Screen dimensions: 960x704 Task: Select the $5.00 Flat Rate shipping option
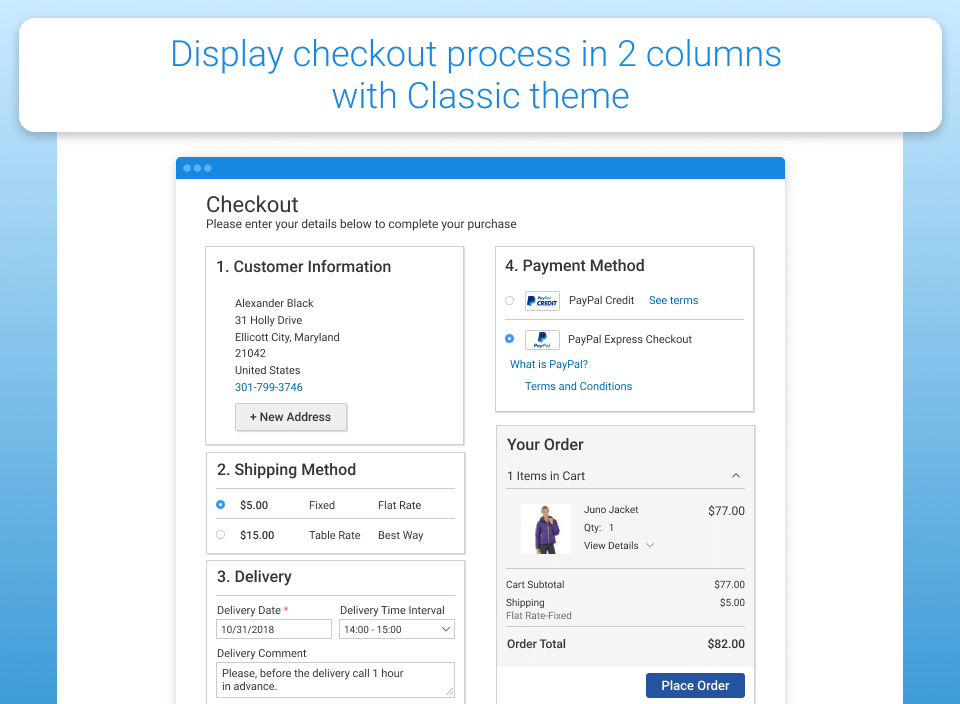220,505
